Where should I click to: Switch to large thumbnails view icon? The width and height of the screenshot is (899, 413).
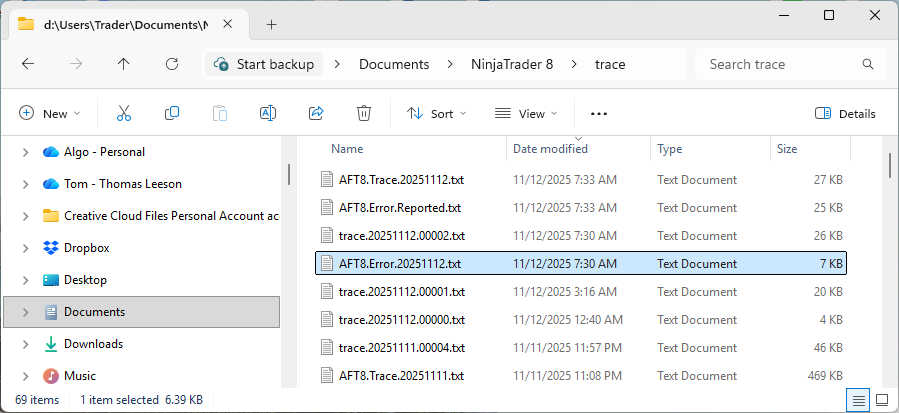(881, 400)
